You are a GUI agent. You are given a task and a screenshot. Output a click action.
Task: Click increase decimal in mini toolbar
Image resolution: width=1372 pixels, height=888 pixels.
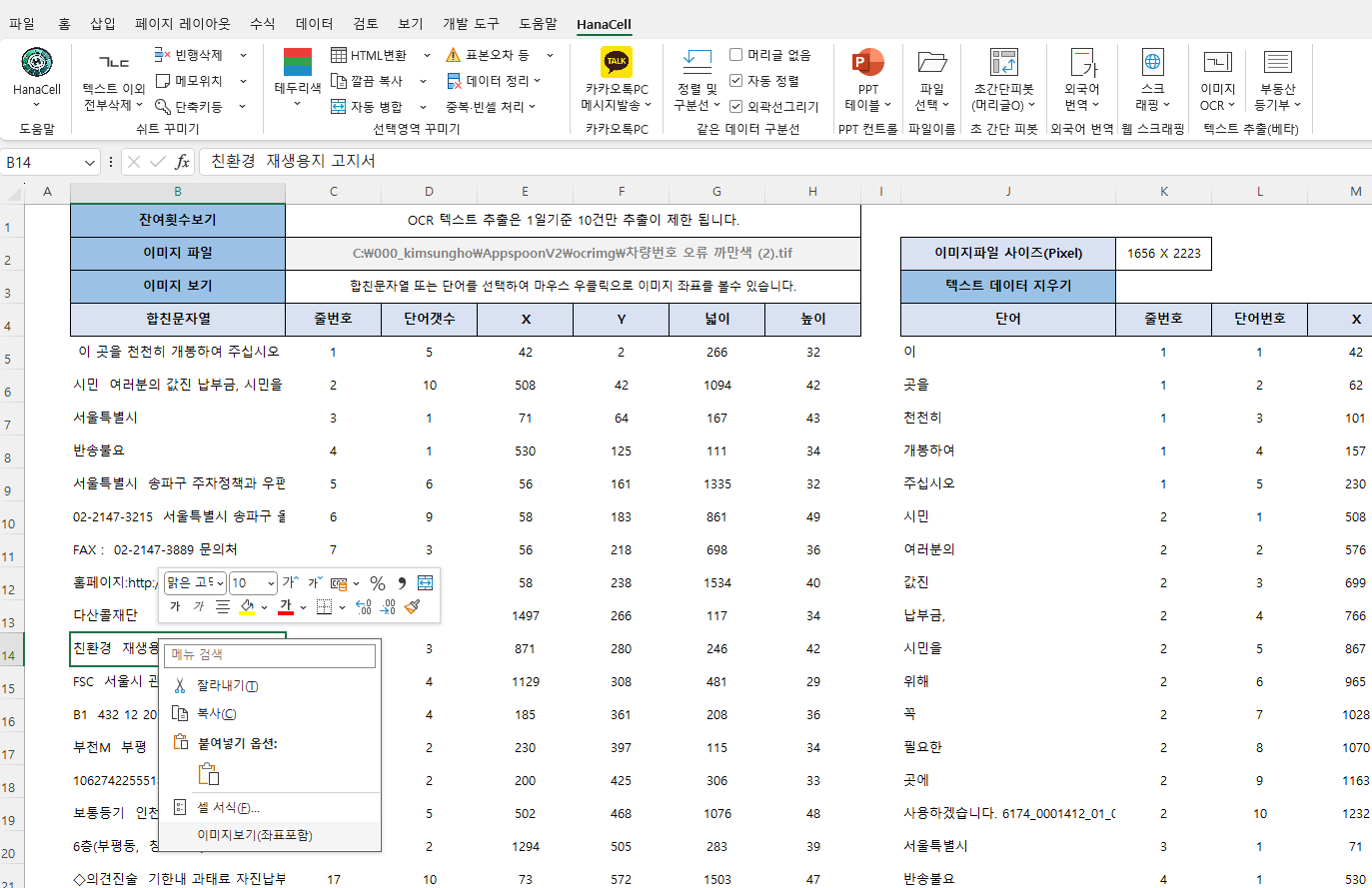point(364,606)
